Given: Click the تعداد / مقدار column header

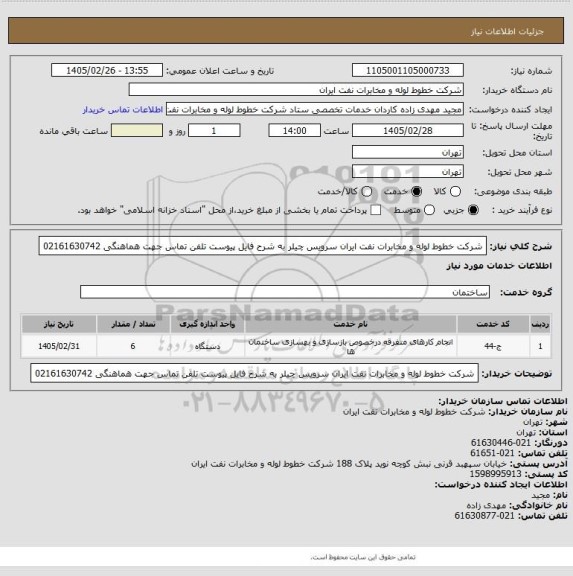Looking at the screenshot, I should tap(133, 324).
